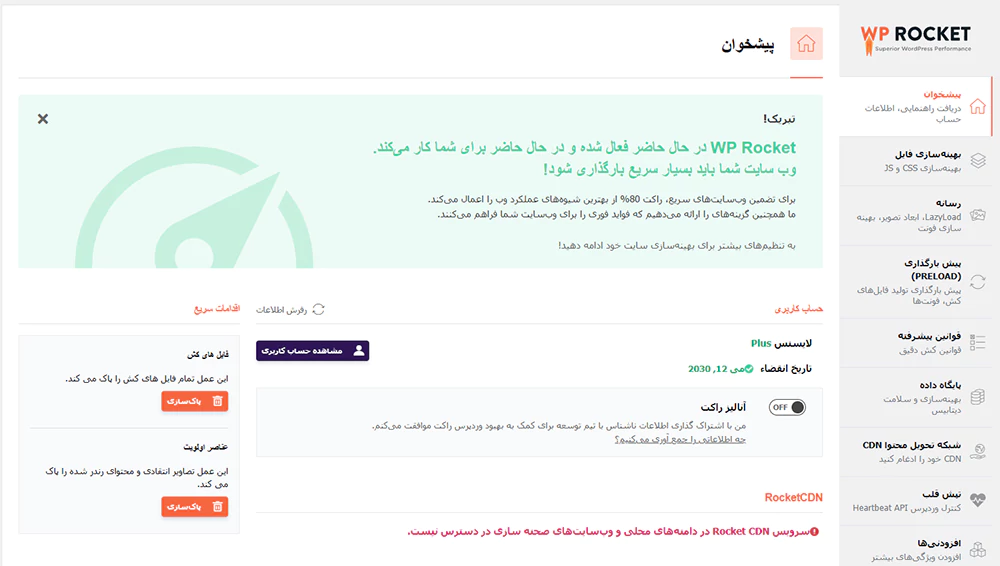This screenshot has height=566, width=1000.
Task: Click پاک‌سازی button for priority elements
Action: pos(195,507)
